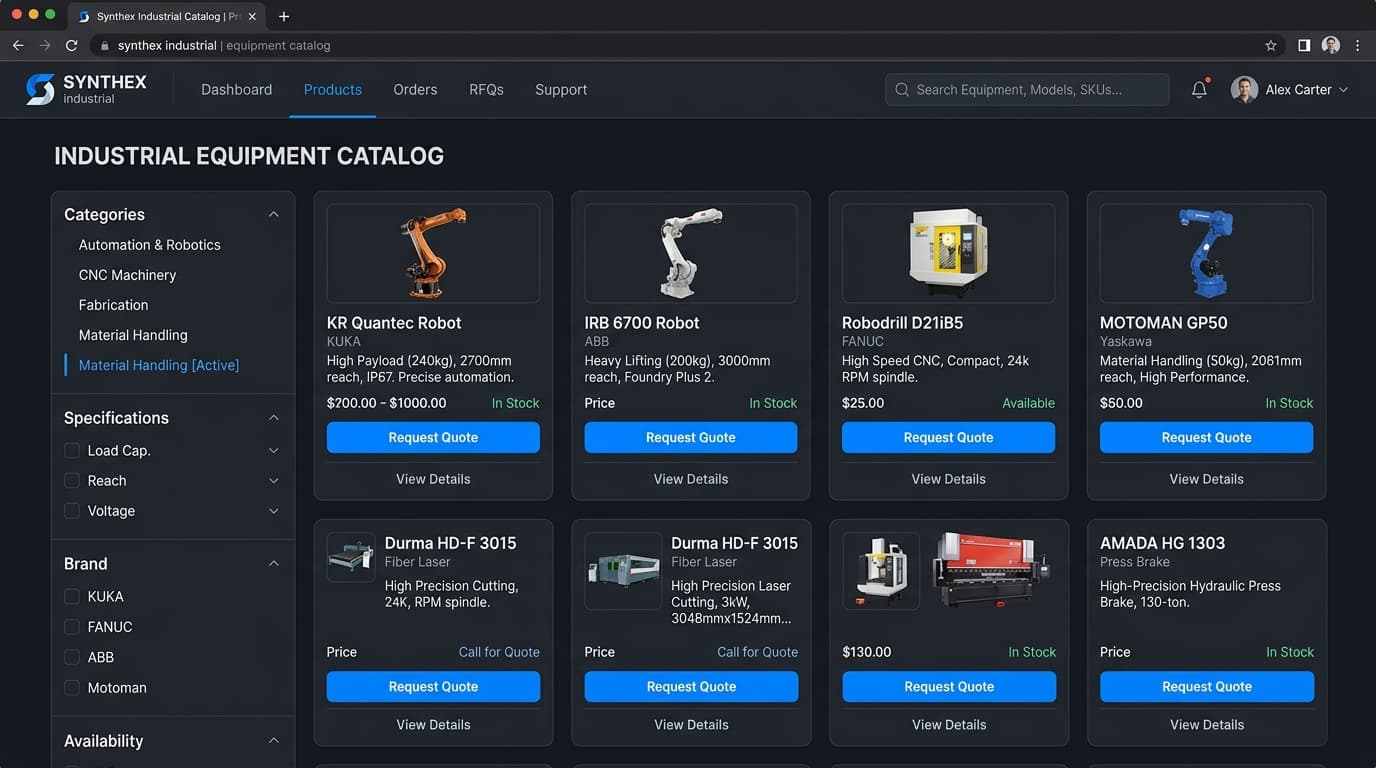The image size is (1376, 768).
Task: Click the KR Quantec Robot image
Action: pos(433,253)
